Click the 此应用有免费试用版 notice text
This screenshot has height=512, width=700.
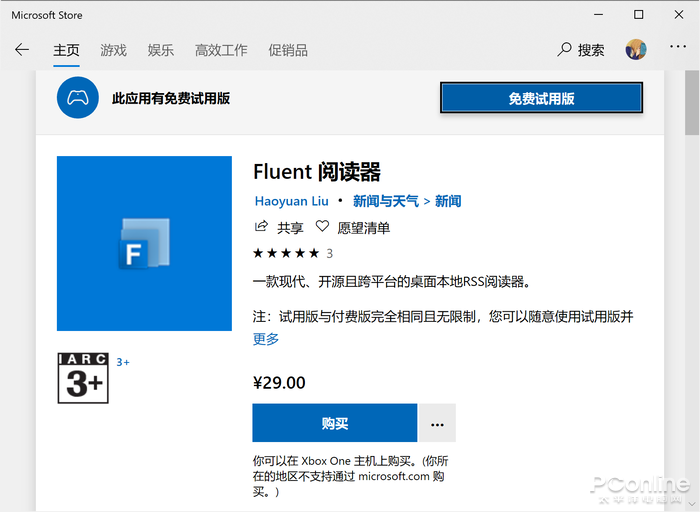pyautogui.click(x=171, y=98)
